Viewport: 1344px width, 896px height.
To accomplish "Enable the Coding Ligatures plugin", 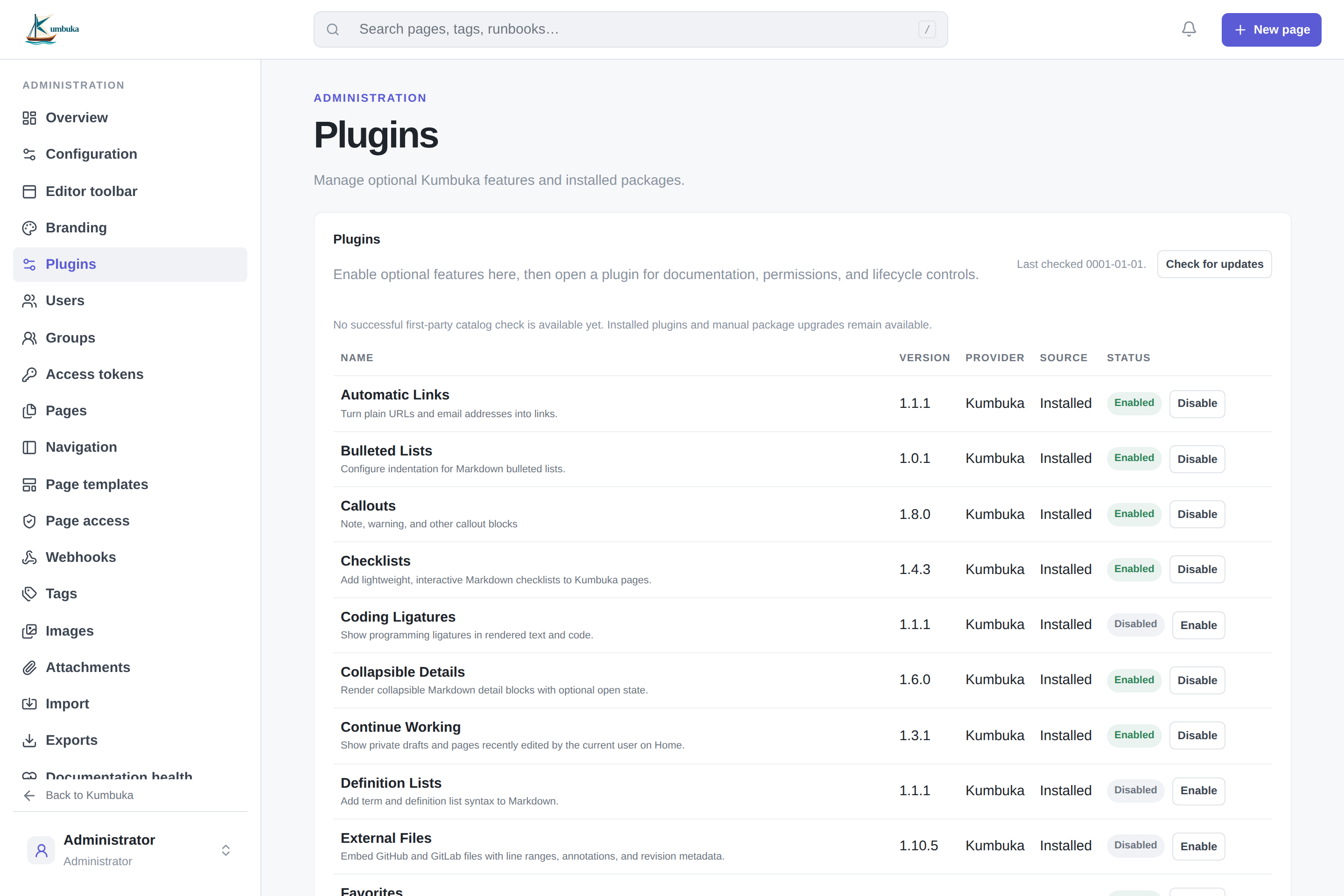I will 1198,625.
